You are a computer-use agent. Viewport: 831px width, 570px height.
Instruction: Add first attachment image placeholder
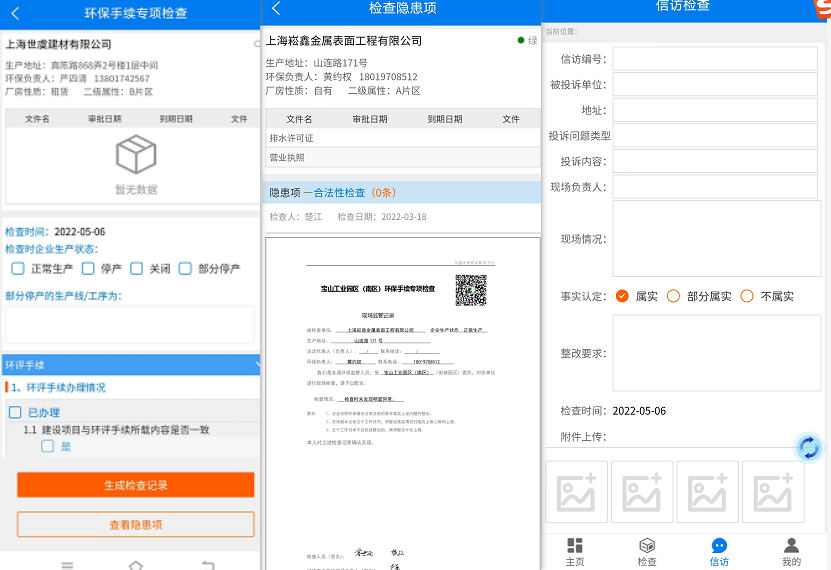(576, 492)
